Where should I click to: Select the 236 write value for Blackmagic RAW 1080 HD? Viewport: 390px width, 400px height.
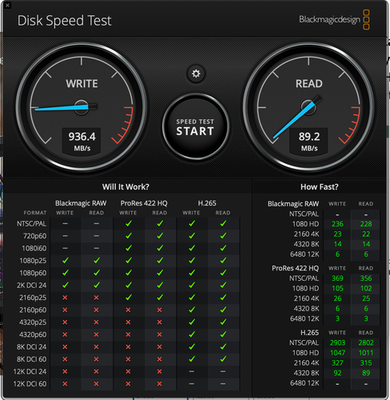(x=337, y=224)
